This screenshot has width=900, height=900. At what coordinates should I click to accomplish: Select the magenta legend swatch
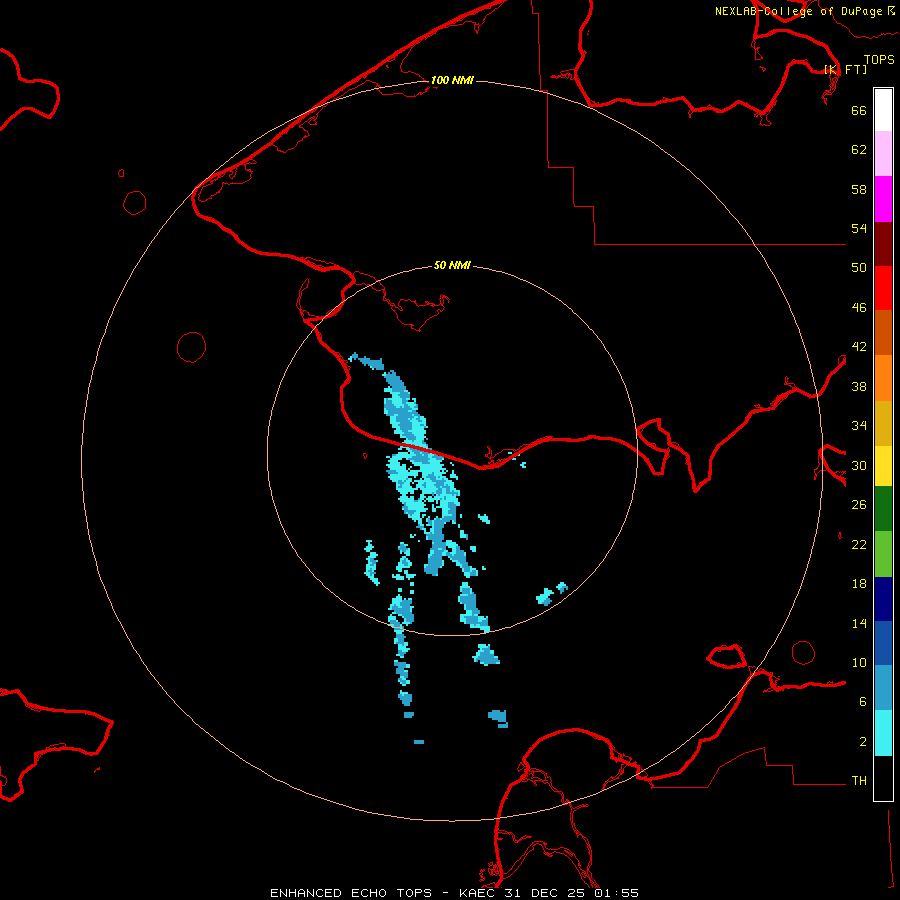[x=883, y=199]
